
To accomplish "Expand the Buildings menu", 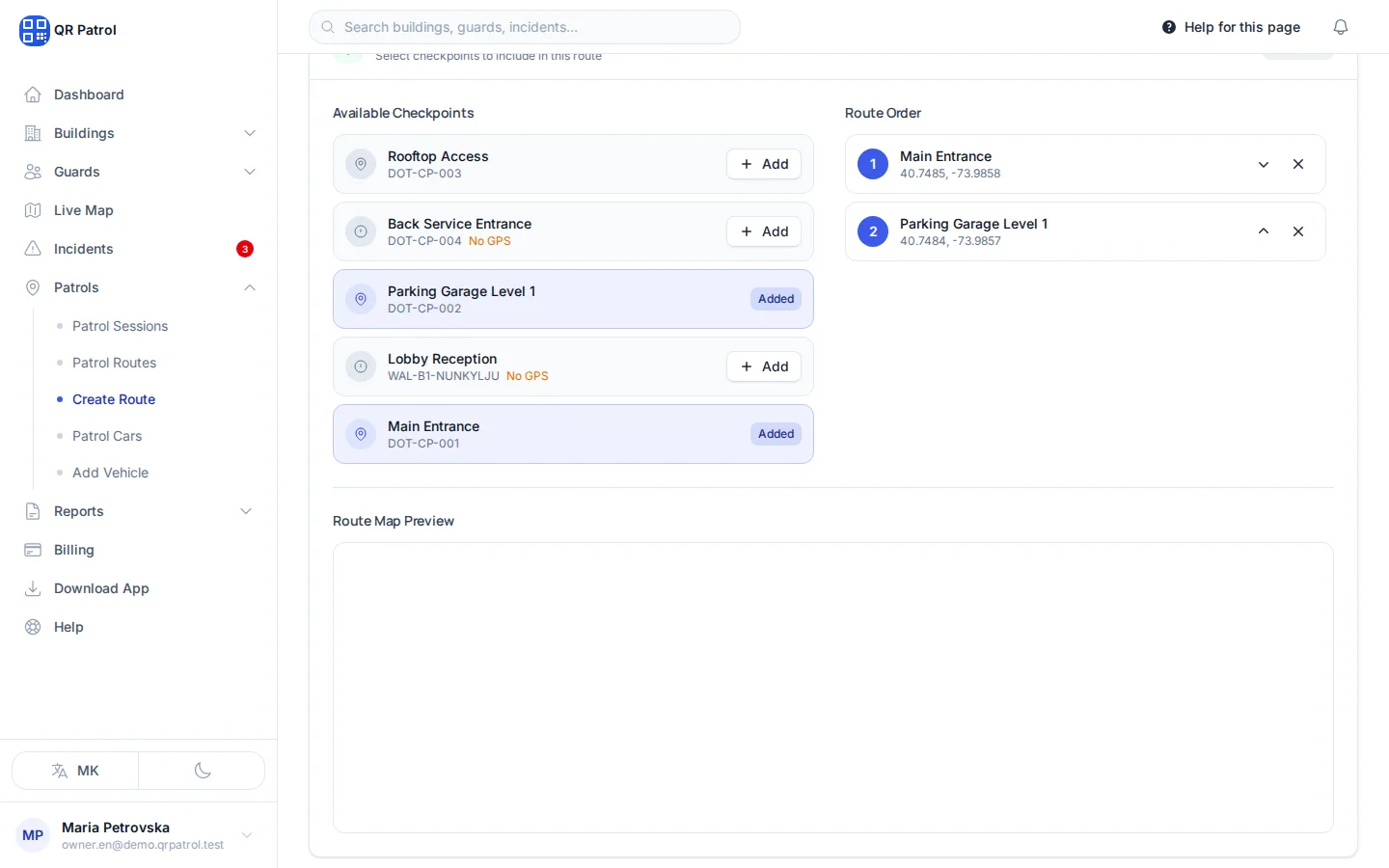I will 139,133.
